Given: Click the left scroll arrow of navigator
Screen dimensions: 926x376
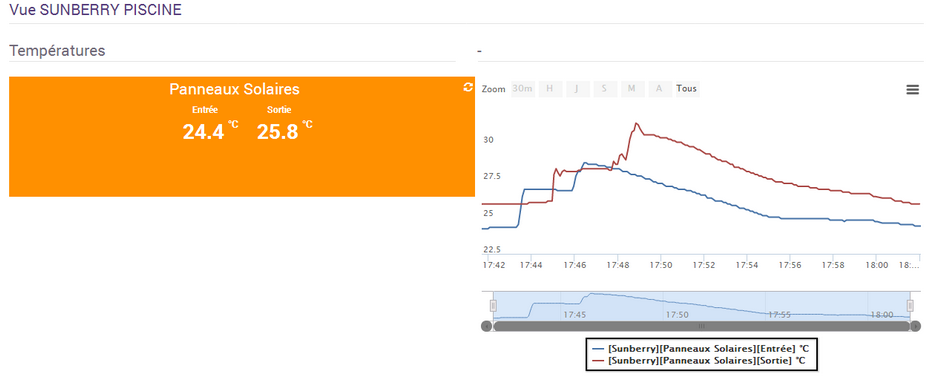Looking at the screenshot, I should coord(487,326).
